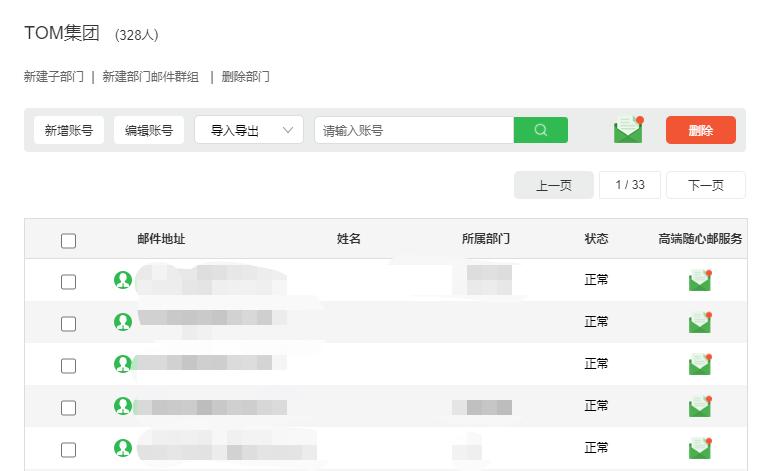Click the 新增账号 button
Viewport: 781px width, 471px height.
69,130
